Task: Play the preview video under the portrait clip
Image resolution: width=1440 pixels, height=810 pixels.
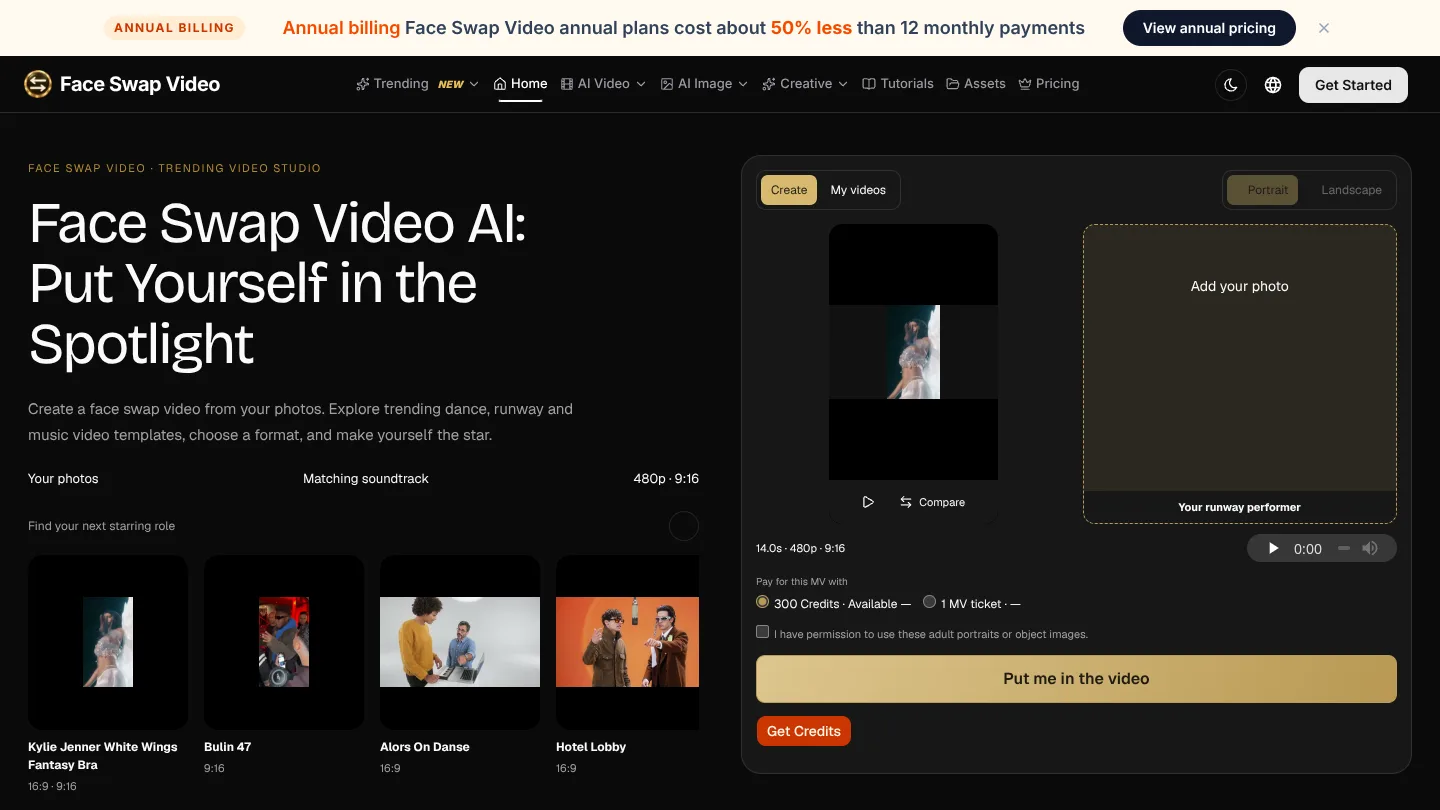Action: point(868,502)
